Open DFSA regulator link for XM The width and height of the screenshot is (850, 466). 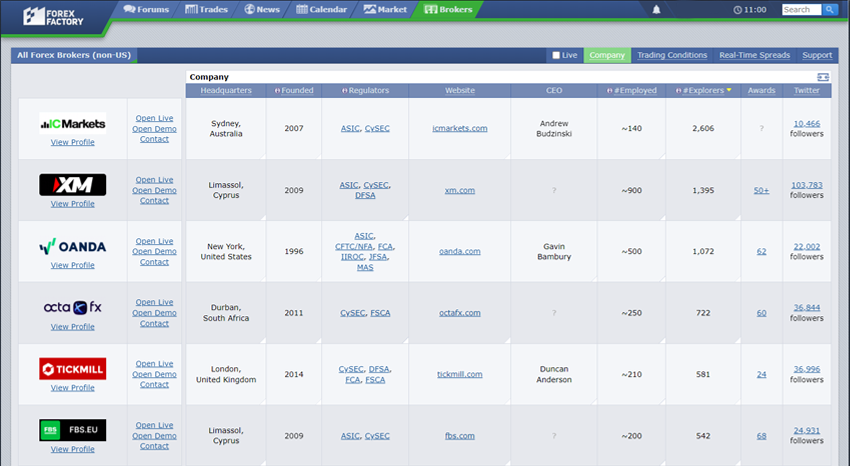[x=365, y=195]
